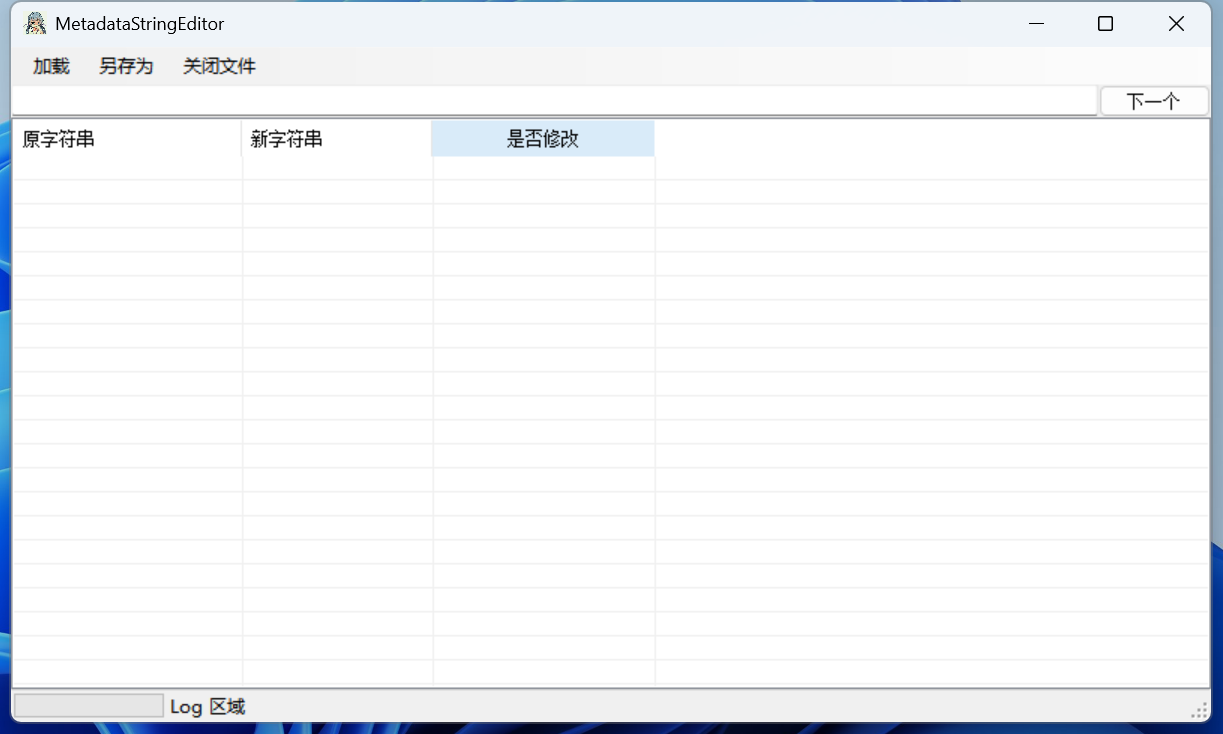Viewport: 1223px width, 734px height.
Task: Click the MetadataStringEditor title text
Action: [140, 24]
